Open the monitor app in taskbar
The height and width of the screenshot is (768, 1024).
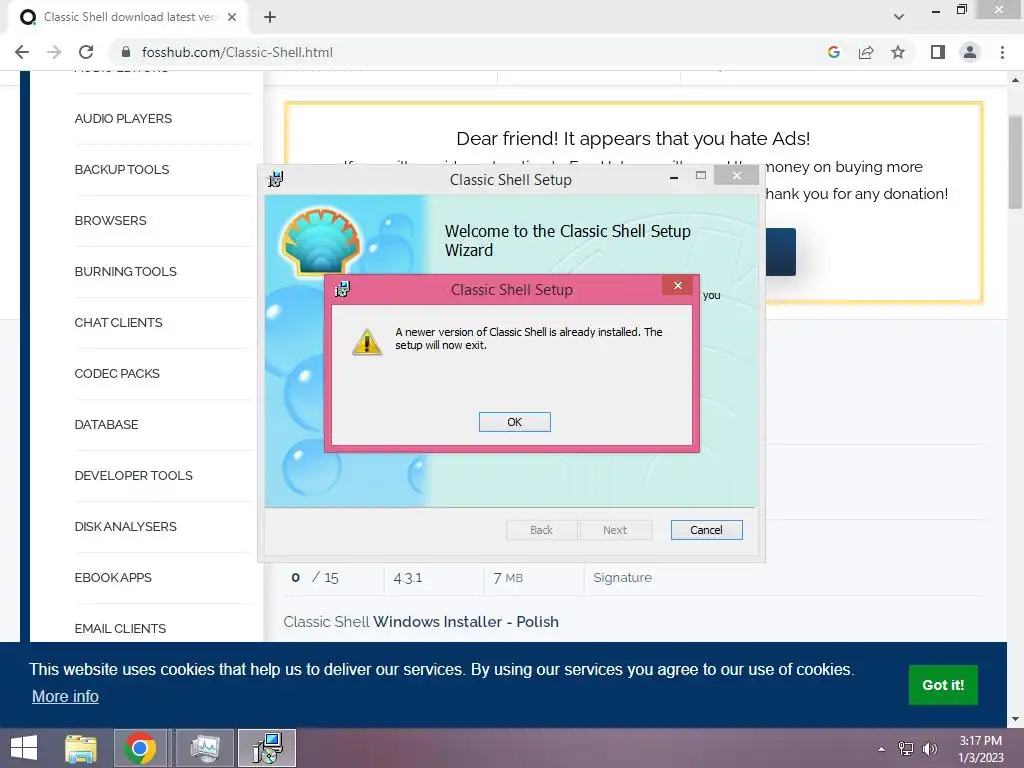204,748
